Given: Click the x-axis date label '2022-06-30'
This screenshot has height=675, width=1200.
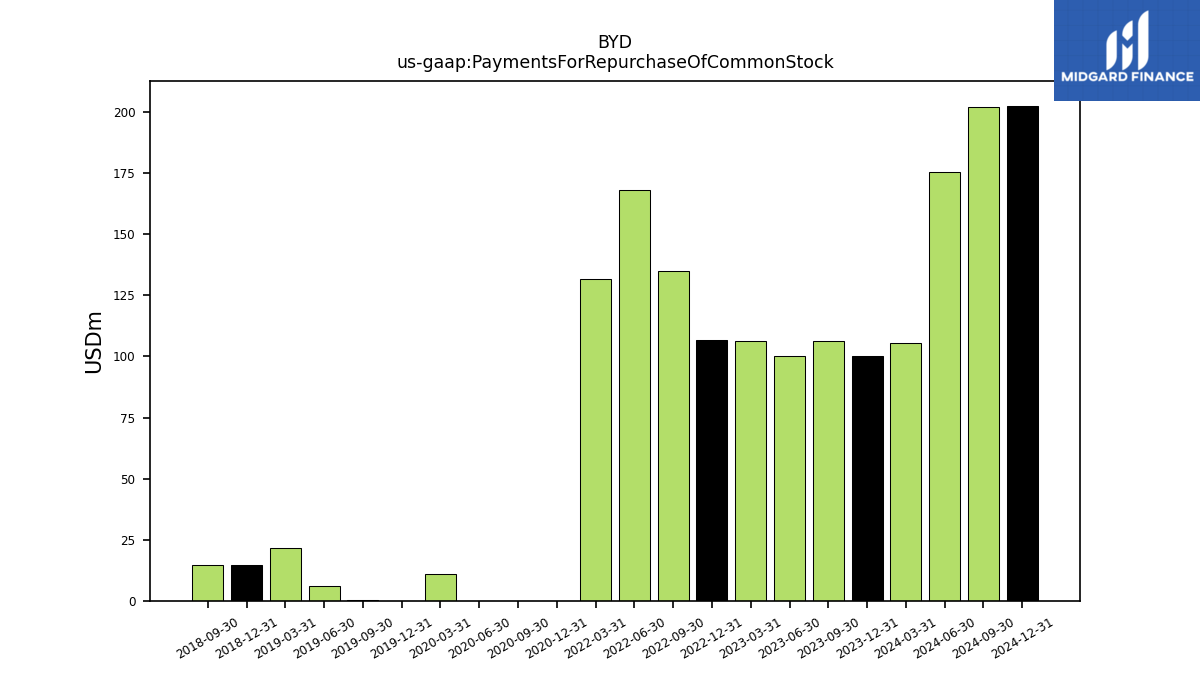Looking at the screenshot, I should 634,638.
